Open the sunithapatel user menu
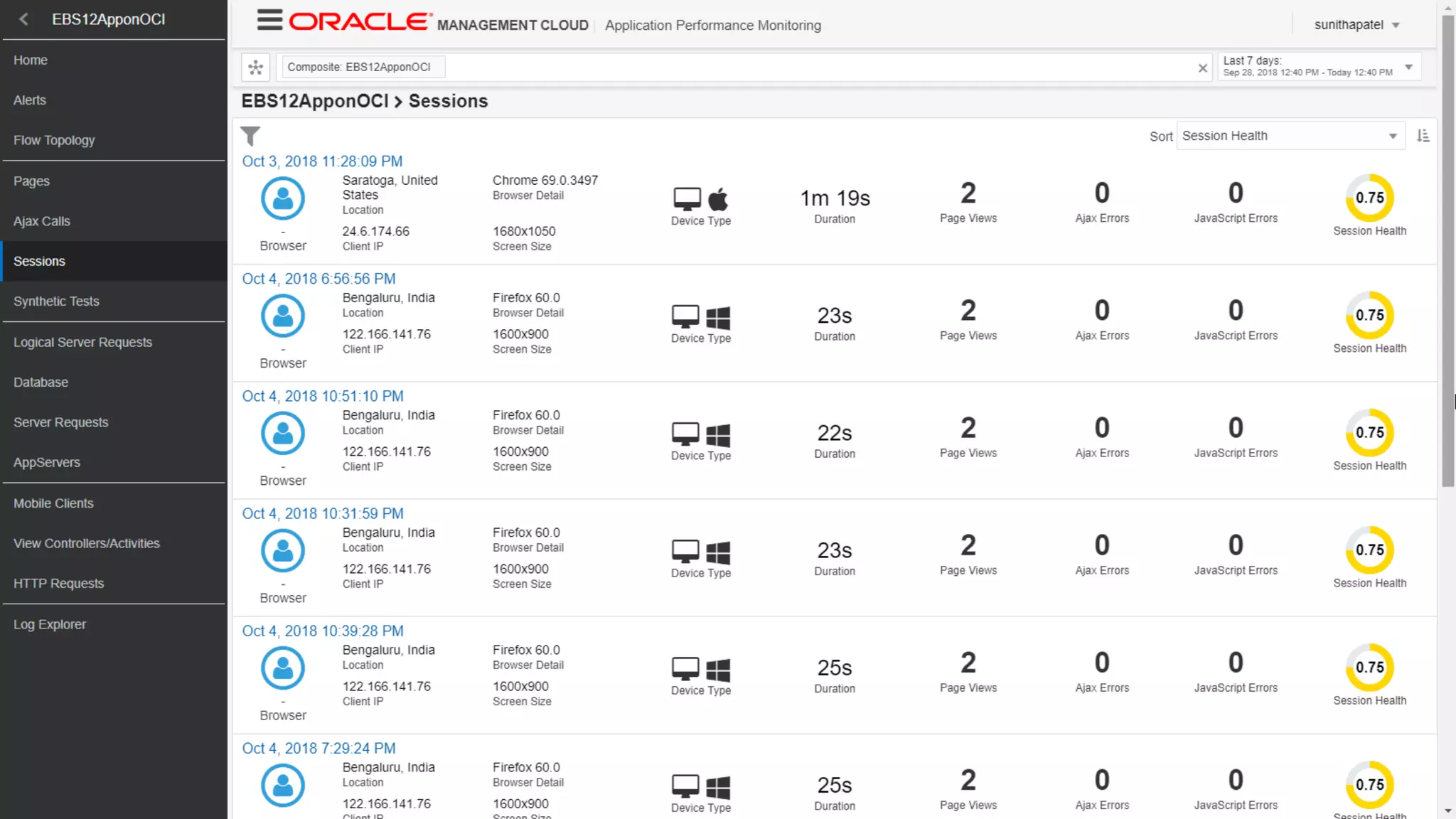This screenshot has width=1456, height=819. [1356, 25]
